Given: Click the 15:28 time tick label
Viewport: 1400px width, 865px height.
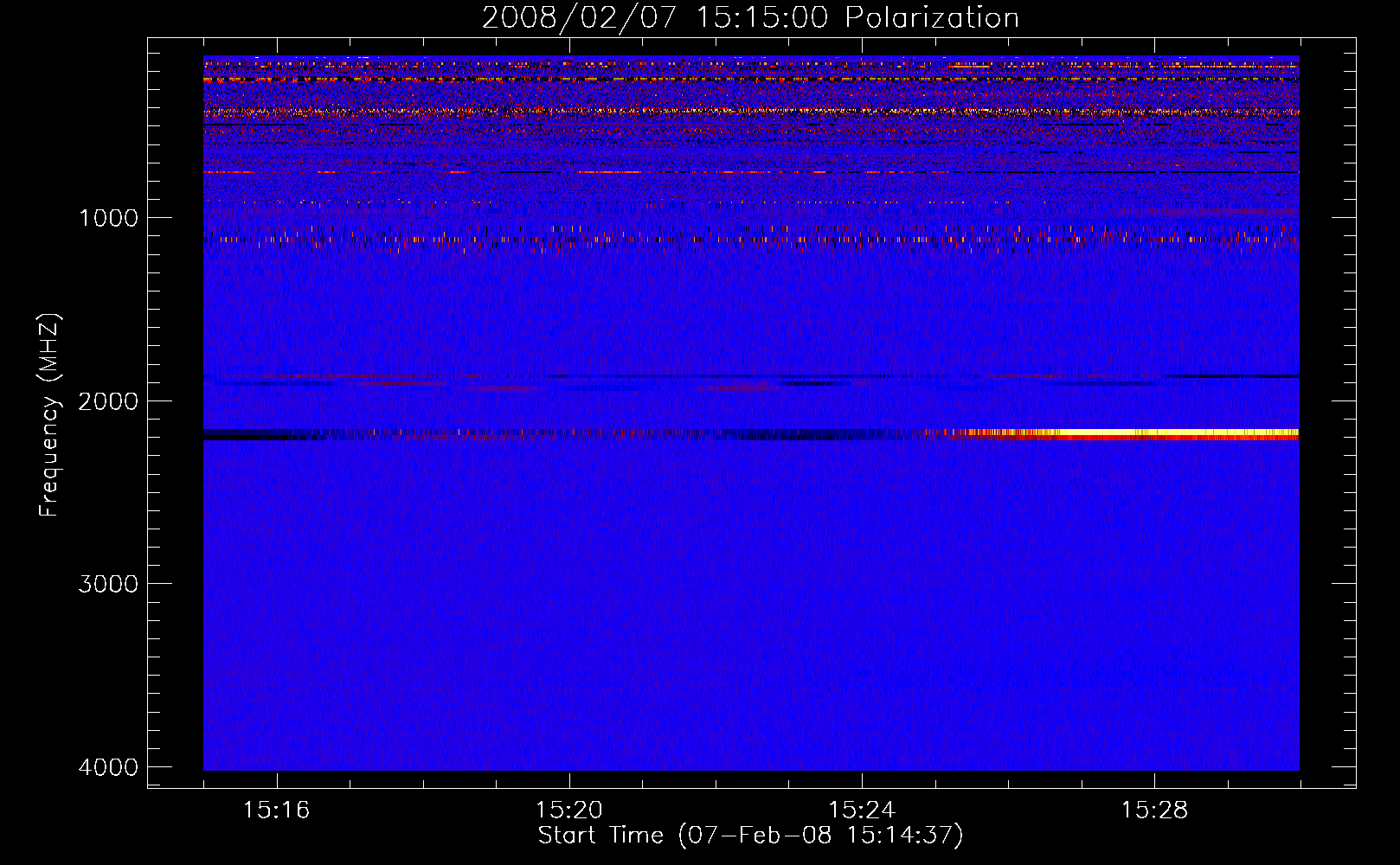Looking at the screenshot, I should click(x=1154, y=811).
